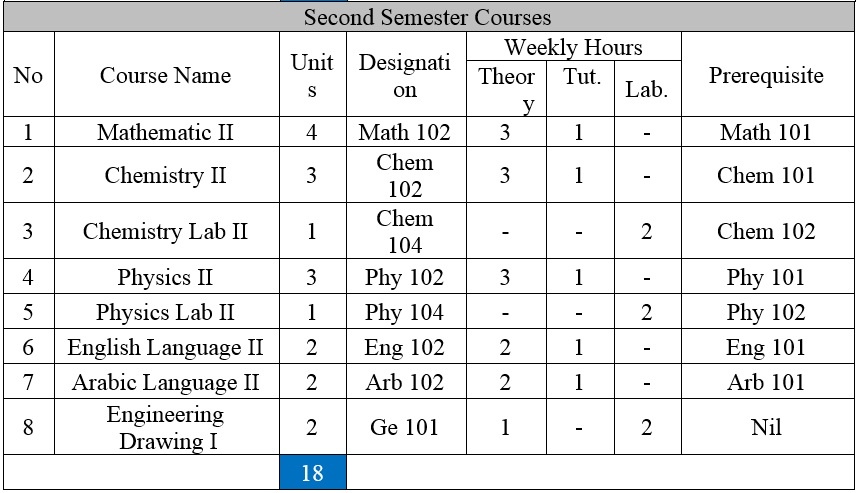This screenshot has height=493, width=858.
Task: Select the Chem 104 designation cell
Action: tap(406, 231)
